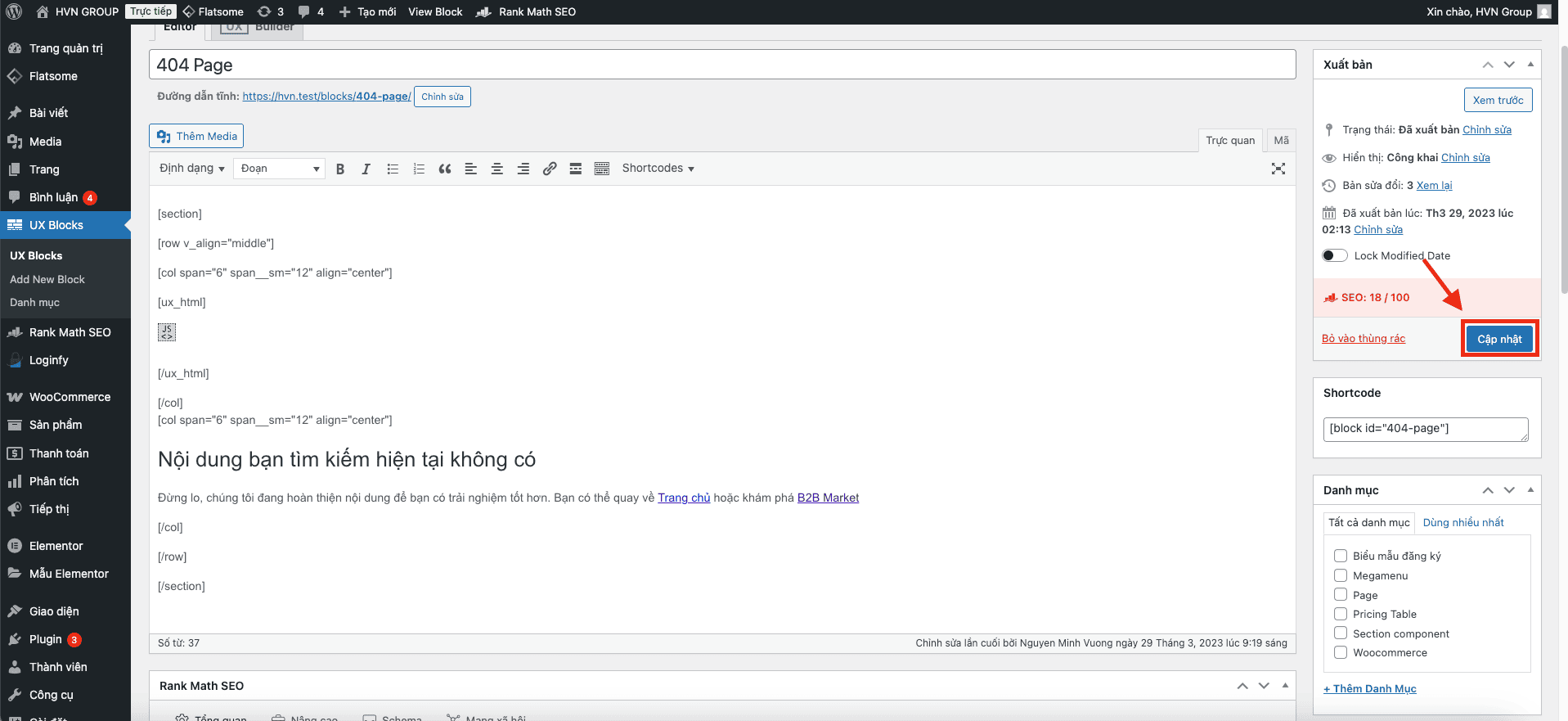Viewport: 1568px width, 721px height.
Task: Insert a bulleted list
Action: pyautogui.click(x=393, y=169)
